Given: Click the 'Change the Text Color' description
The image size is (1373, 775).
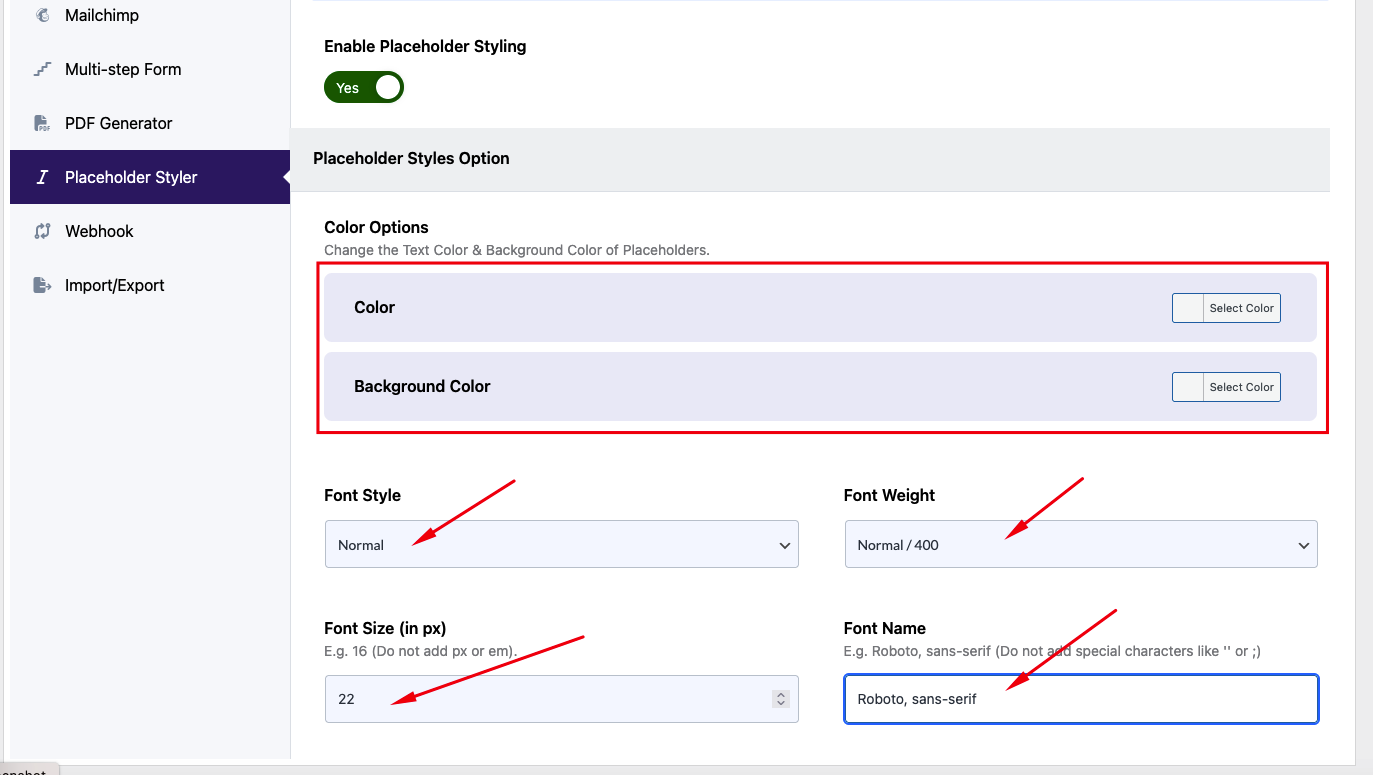Looking at the screenshot, I should [x=517, y=250].
